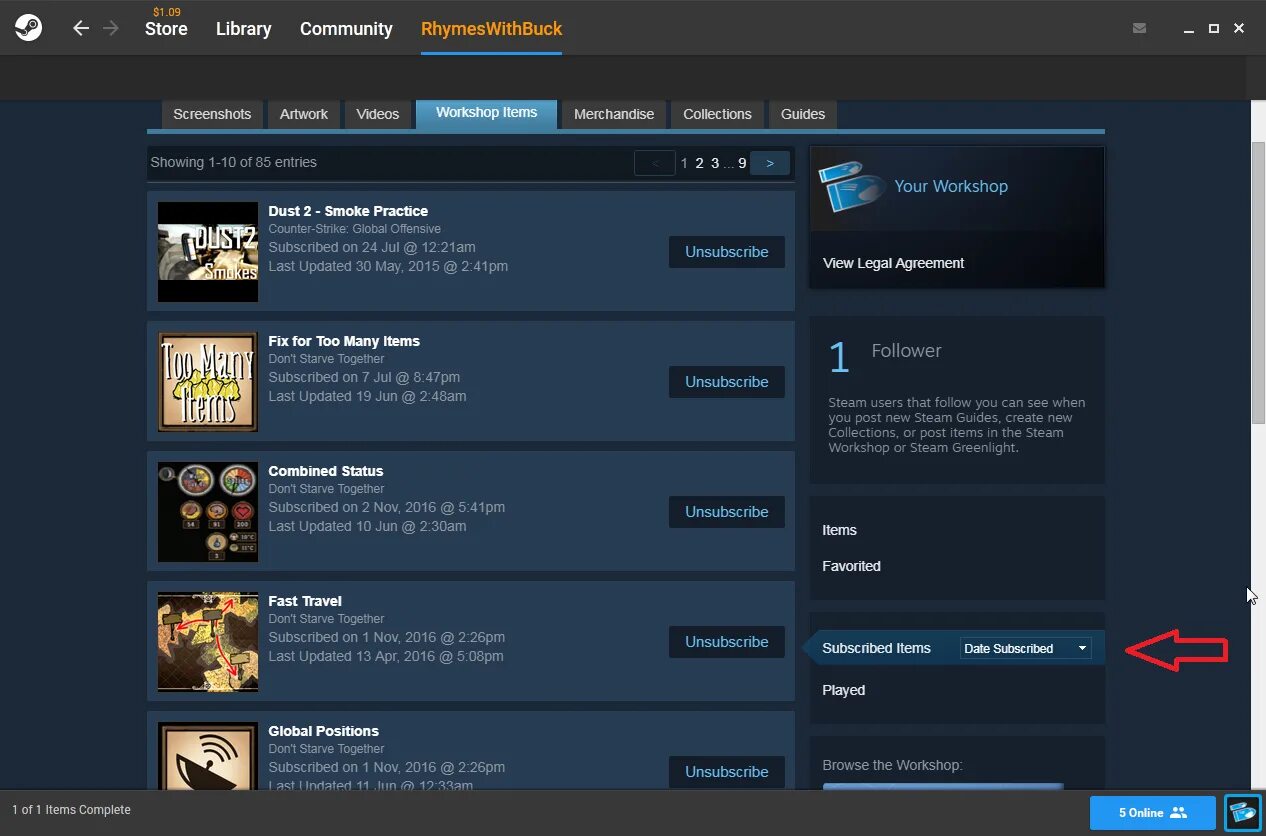1266x836 pixels.
Task: Open the Library menu
Action: point(243,29)
